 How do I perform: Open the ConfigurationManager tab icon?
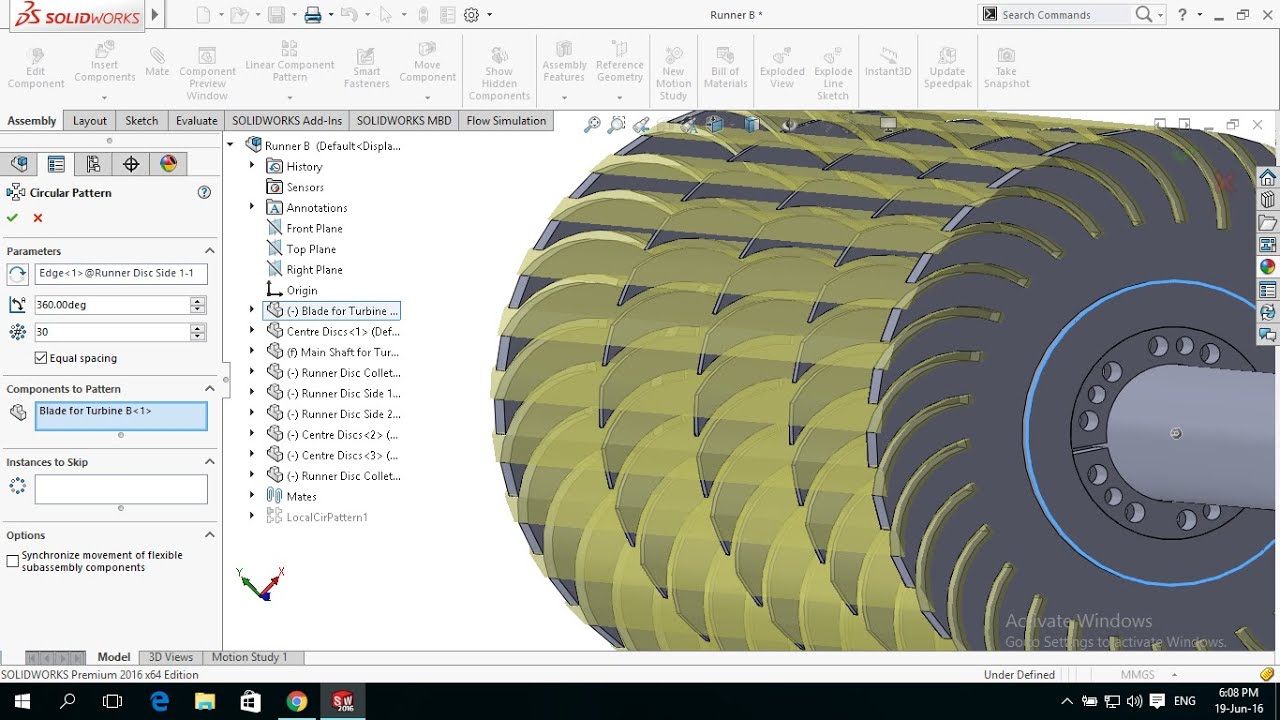pyautogui.click(x=93, y=164)
